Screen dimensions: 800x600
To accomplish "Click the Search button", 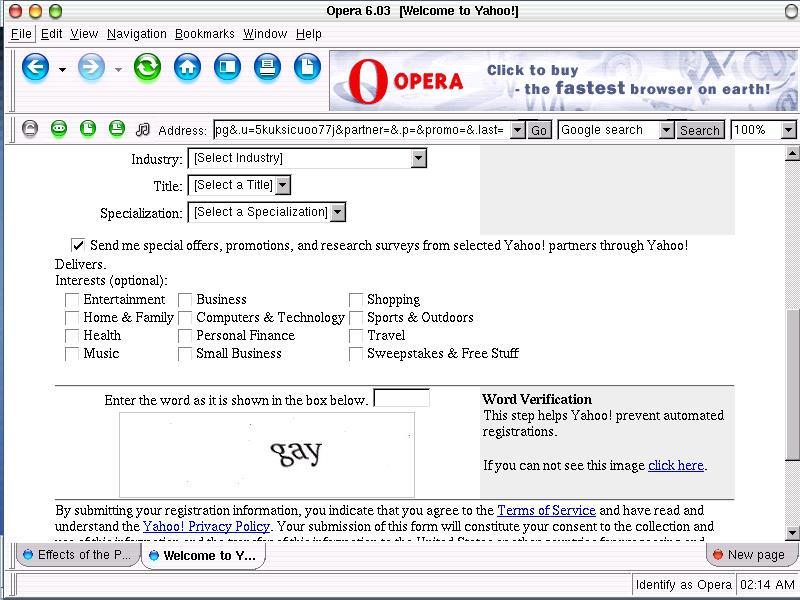I will pyautogui.click(x=699, y=131).
